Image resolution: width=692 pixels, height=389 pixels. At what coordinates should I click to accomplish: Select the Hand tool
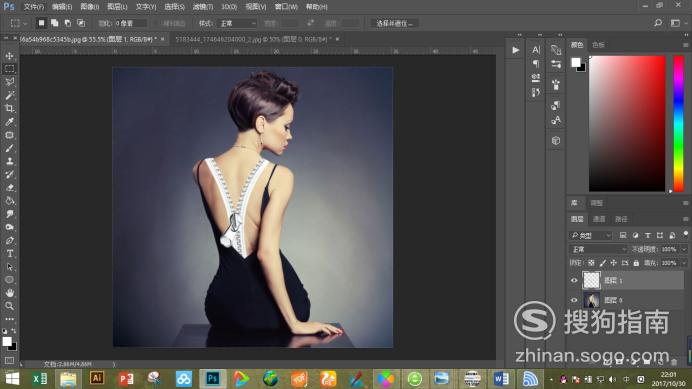(9, 293)
